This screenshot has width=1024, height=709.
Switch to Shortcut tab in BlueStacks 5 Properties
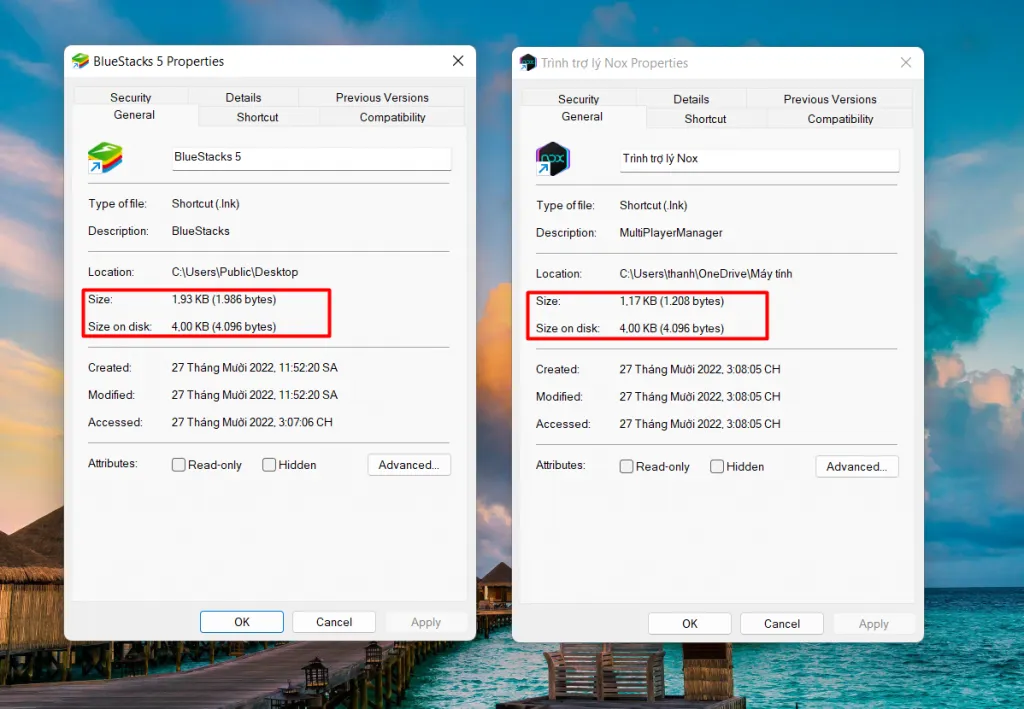pos(257,117)
